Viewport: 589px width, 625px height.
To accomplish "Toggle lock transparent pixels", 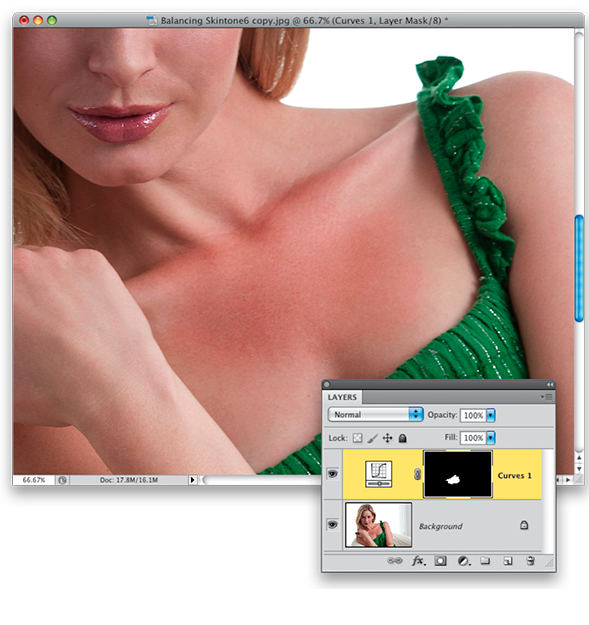I will [x=357, y=438].
